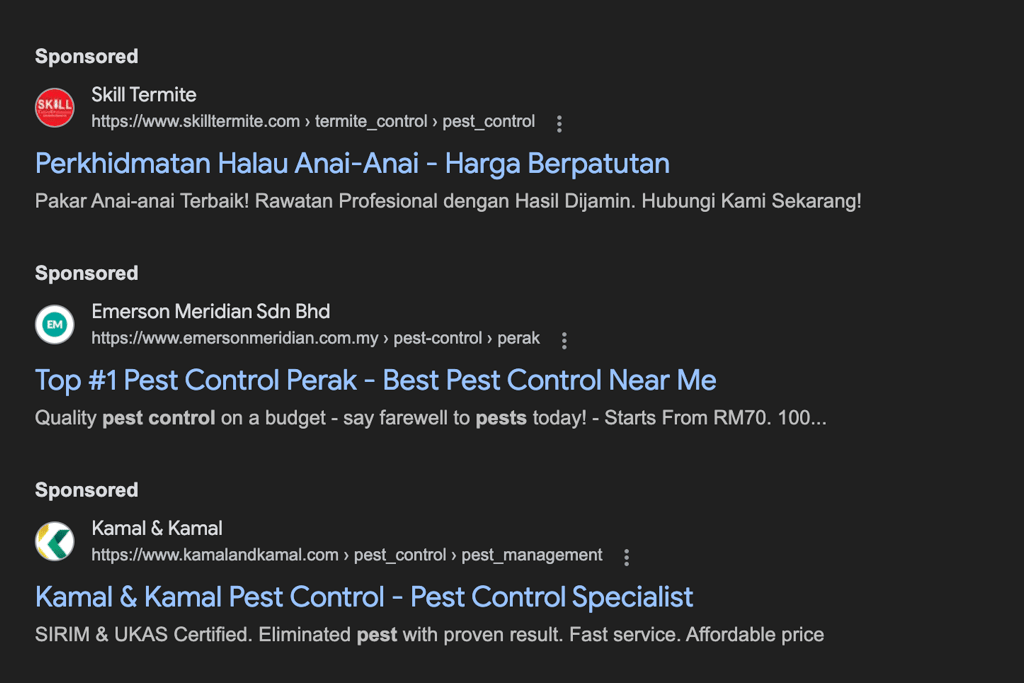Click the Kamal & Kamal logo icon

[55, 541]
